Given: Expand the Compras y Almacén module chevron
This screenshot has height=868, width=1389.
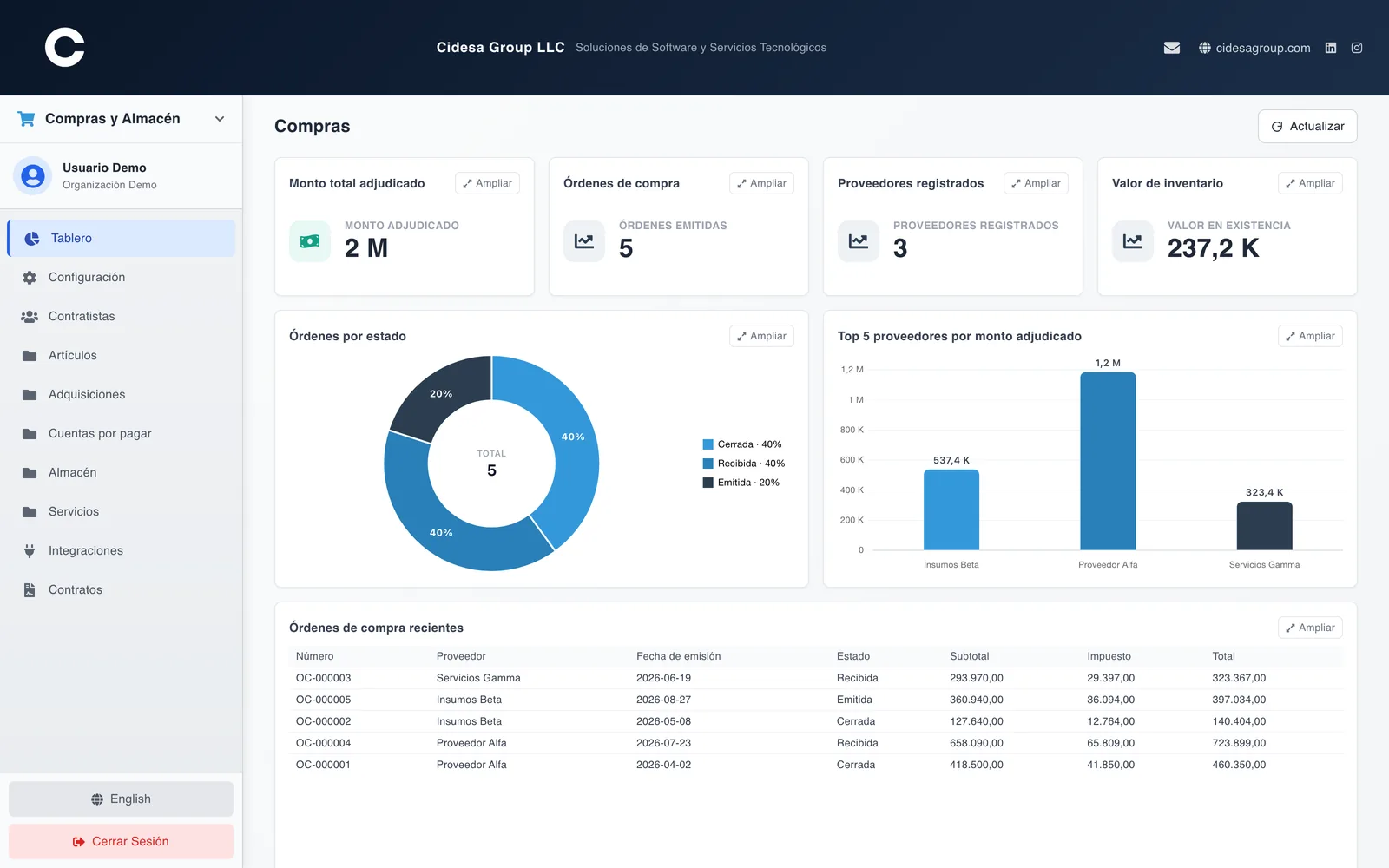Looking at the screenshot, I should (x=220, y=119).
